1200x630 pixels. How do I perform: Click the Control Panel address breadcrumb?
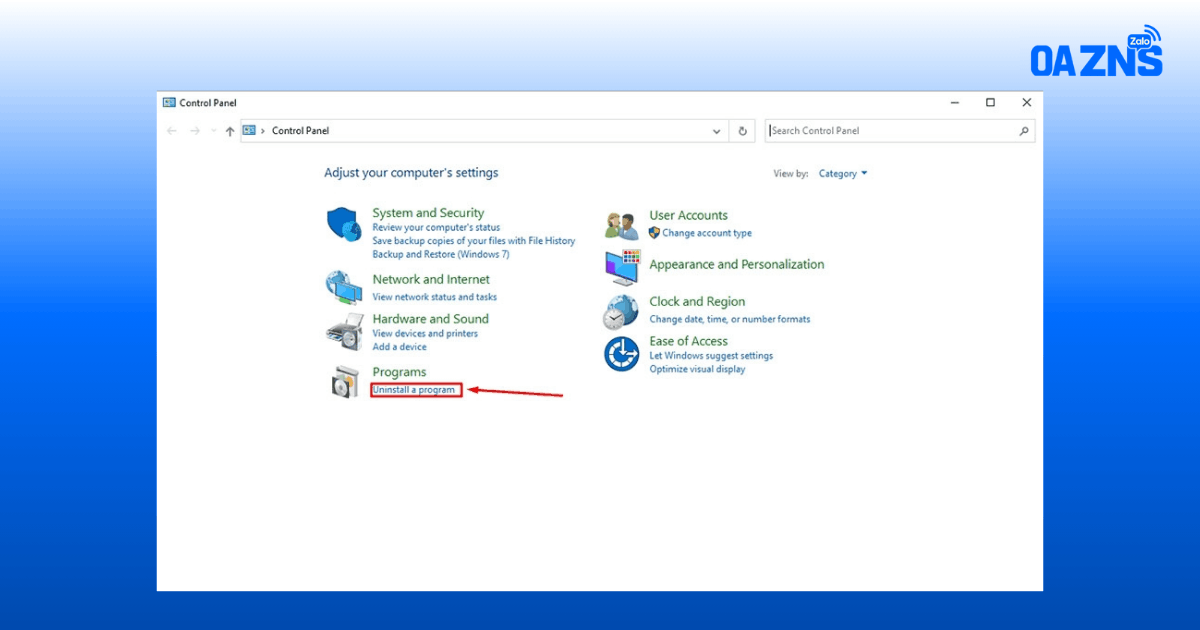pos(300,131)
